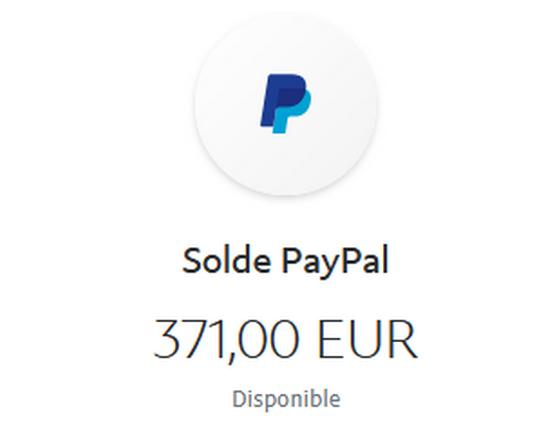Image resolution: width=555 pixels, height=430 pixels.
Task: Click the leading digit 3 of balance
Action: tap(169, 339)
